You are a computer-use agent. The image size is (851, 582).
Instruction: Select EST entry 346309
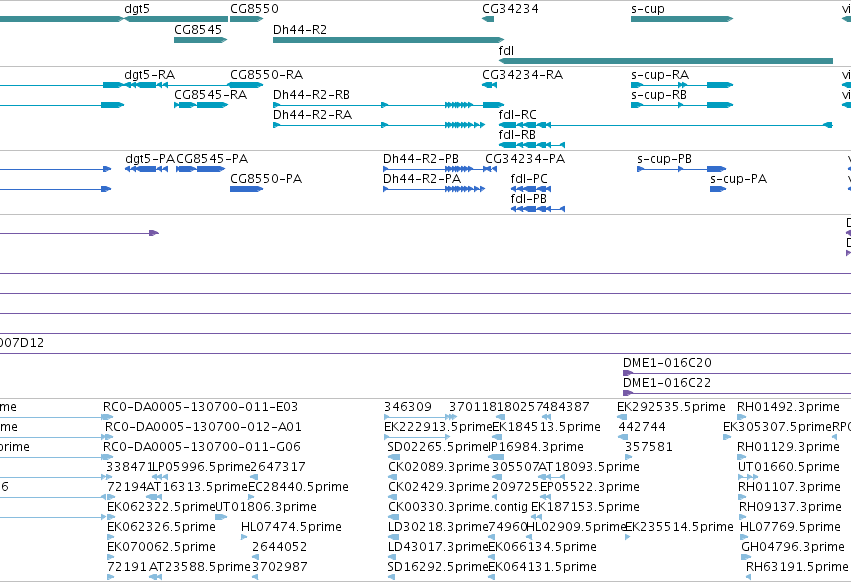(x=408, y=407)
